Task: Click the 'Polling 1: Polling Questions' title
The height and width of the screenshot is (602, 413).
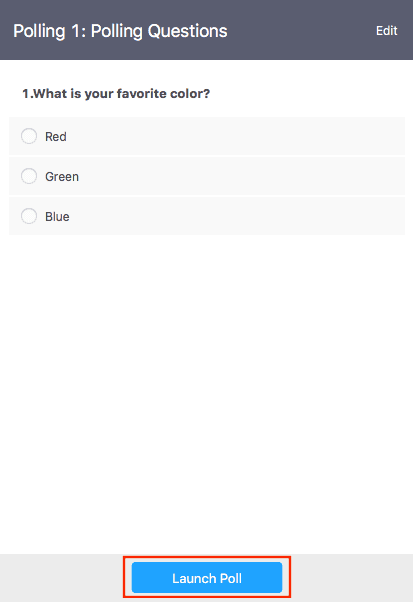Action: 120,31
